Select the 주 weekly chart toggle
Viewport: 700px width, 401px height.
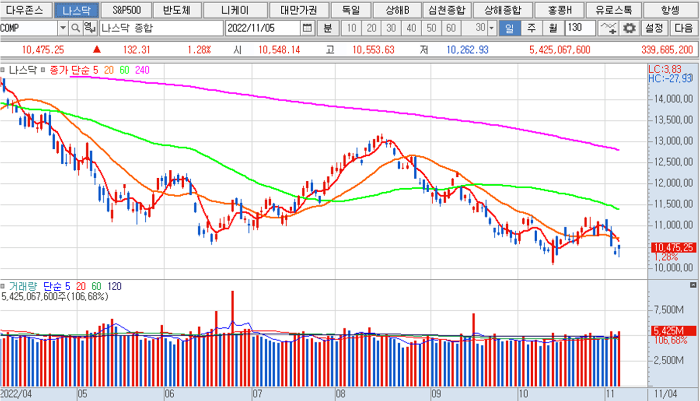pyautogui.click(x=531, y=28)
